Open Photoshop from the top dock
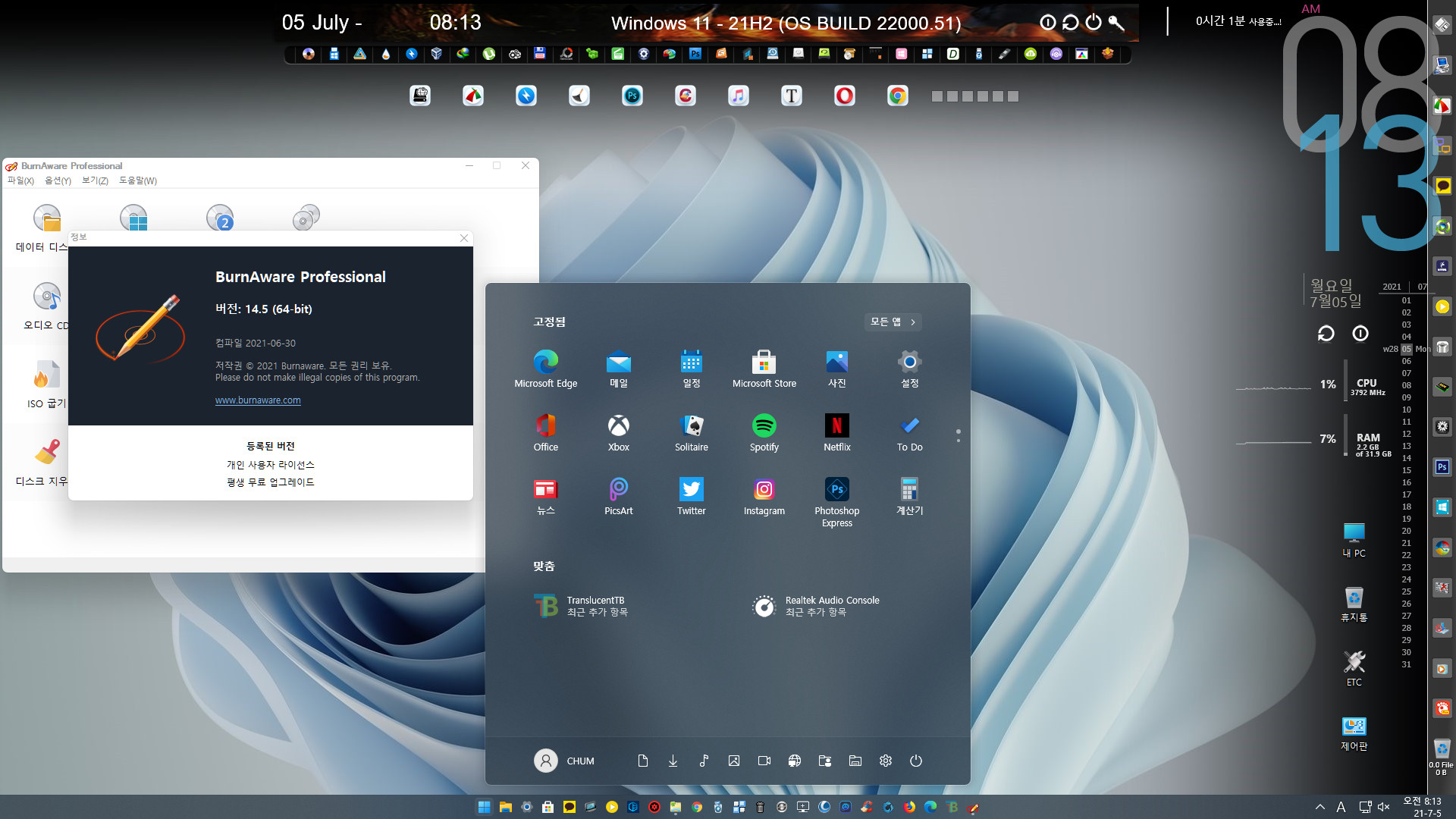1456x819 pixels. point(632,96)
